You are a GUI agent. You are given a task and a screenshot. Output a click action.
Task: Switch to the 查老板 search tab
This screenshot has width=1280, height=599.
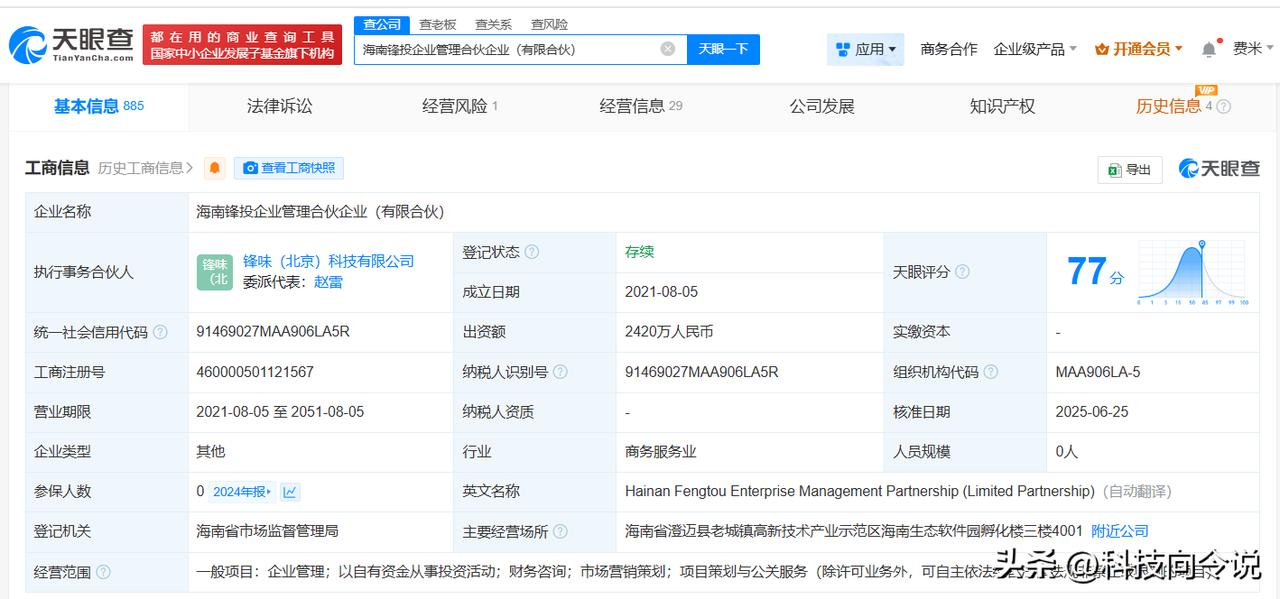point(437,24)
